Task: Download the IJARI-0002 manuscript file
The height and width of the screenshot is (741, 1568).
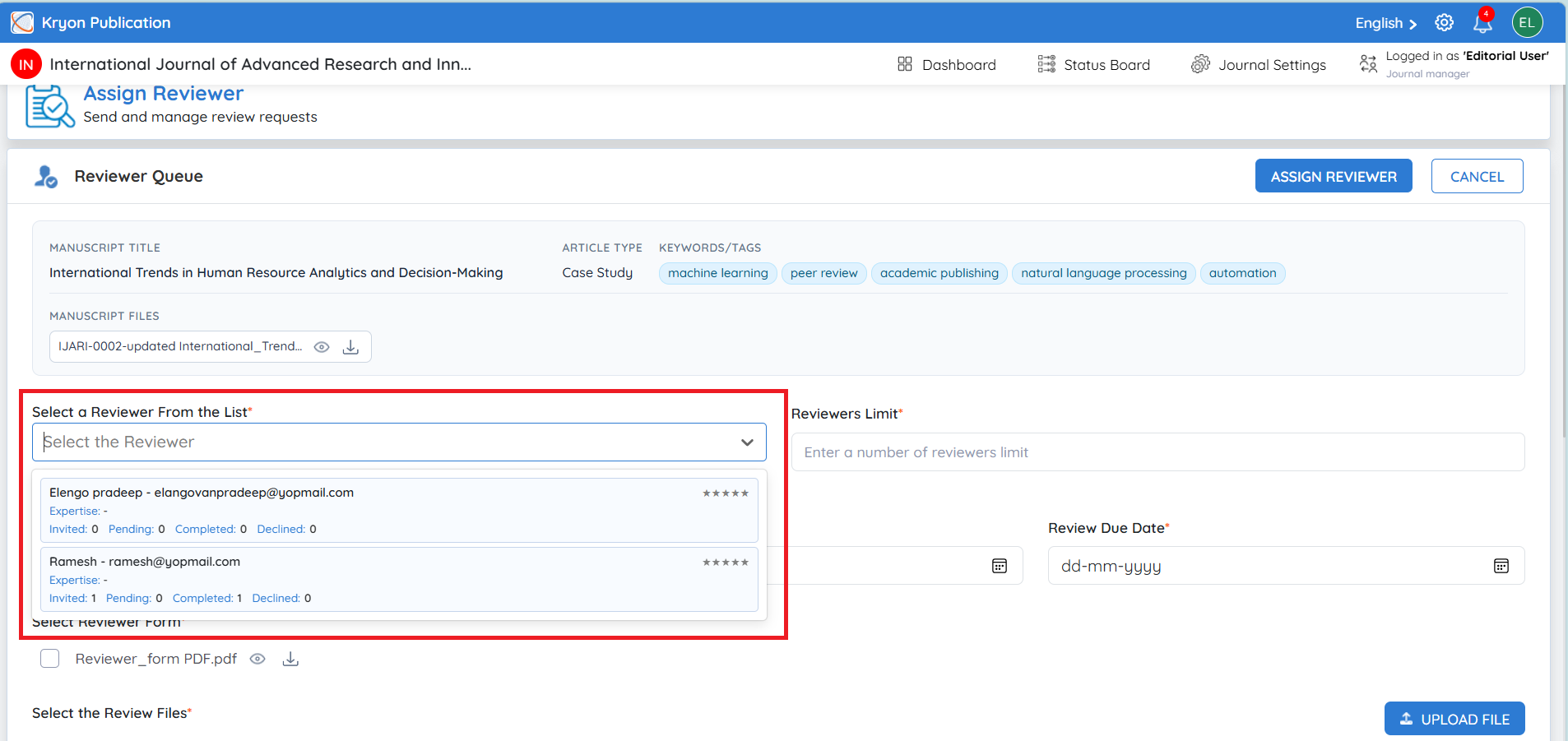Action: click(x=350, y=347)
